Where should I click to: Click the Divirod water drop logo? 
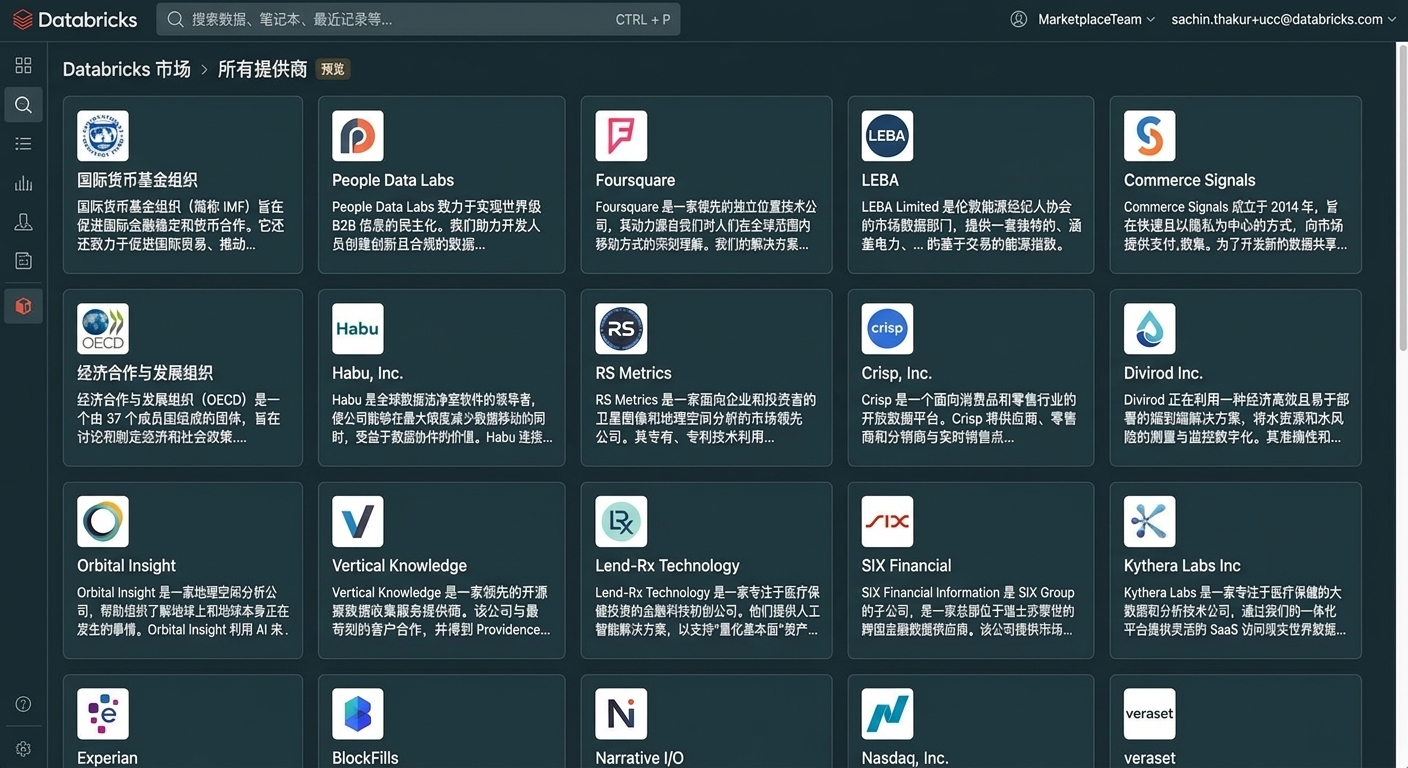coord(1150,329)
